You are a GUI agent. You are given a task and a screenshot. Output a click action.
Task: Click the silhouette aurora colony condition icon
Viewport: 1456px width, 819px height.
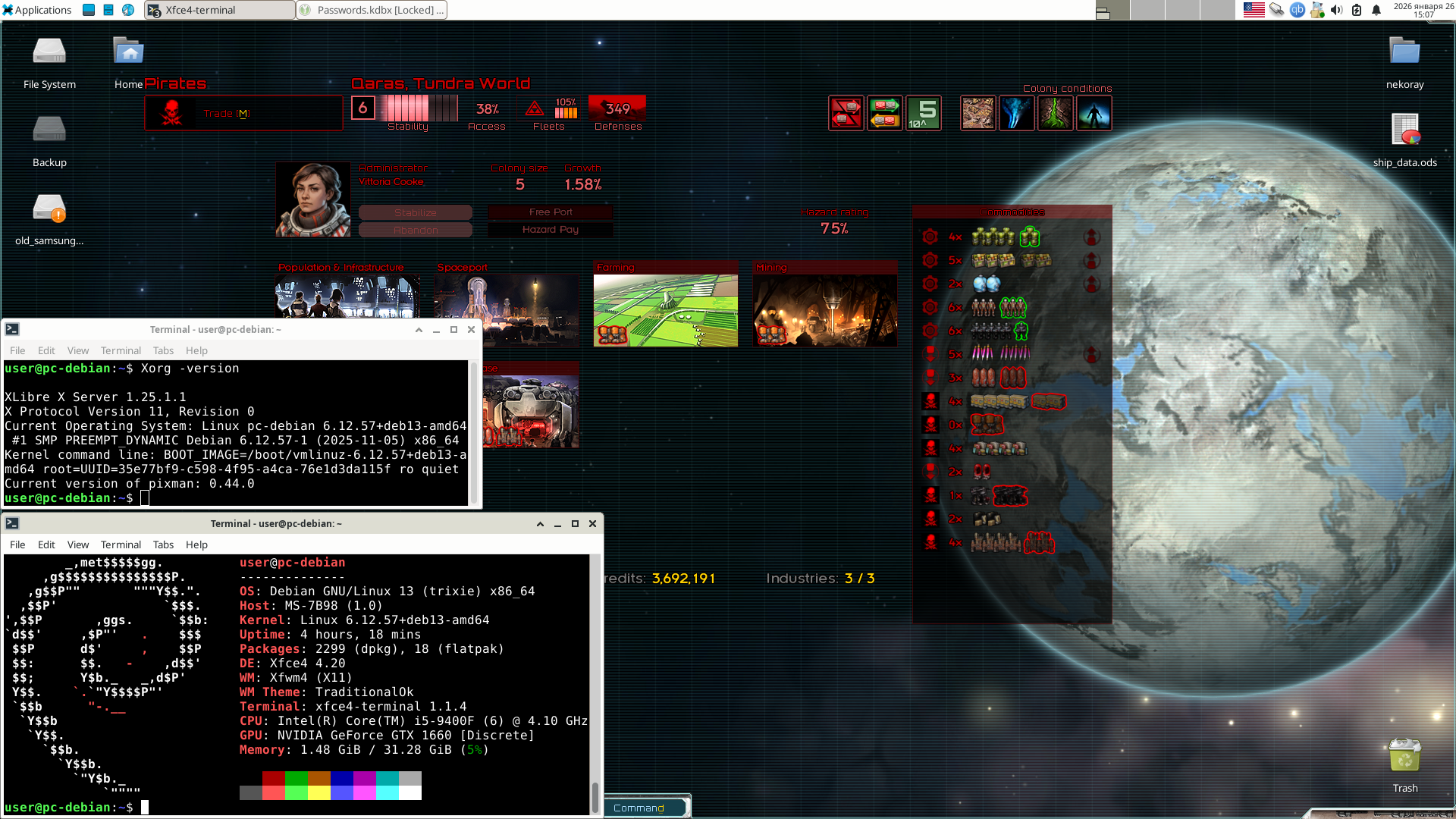coord(1094,113)
